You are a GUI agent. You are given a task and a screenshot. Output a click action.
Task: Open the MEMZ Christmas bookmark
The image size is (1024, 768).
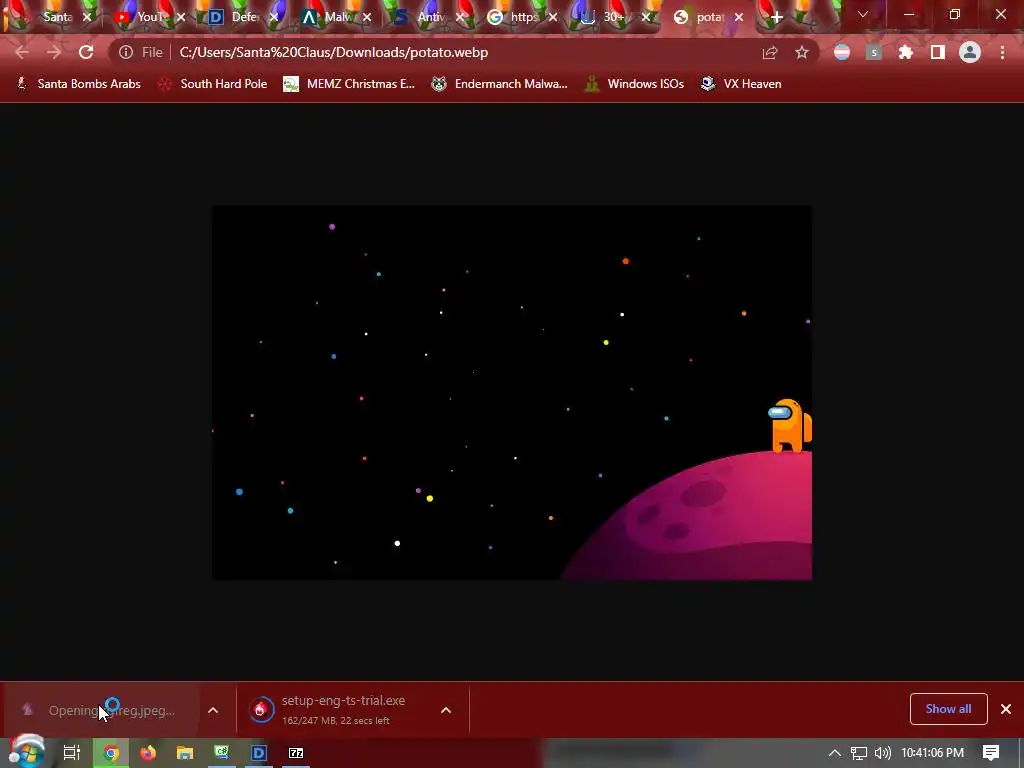(349, 84)
